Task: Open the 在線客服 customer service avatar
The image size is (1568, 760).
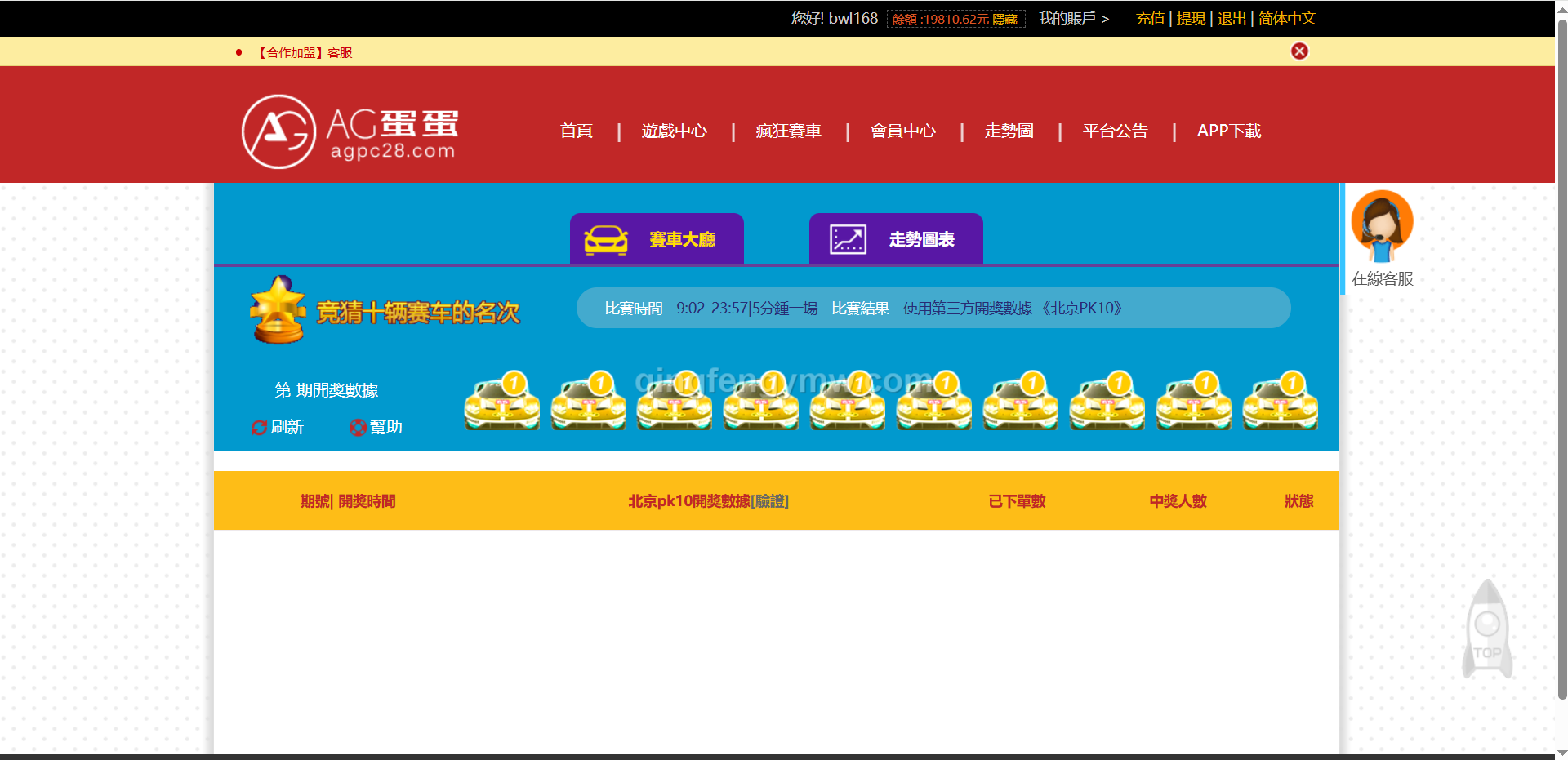Action: 1382,226
